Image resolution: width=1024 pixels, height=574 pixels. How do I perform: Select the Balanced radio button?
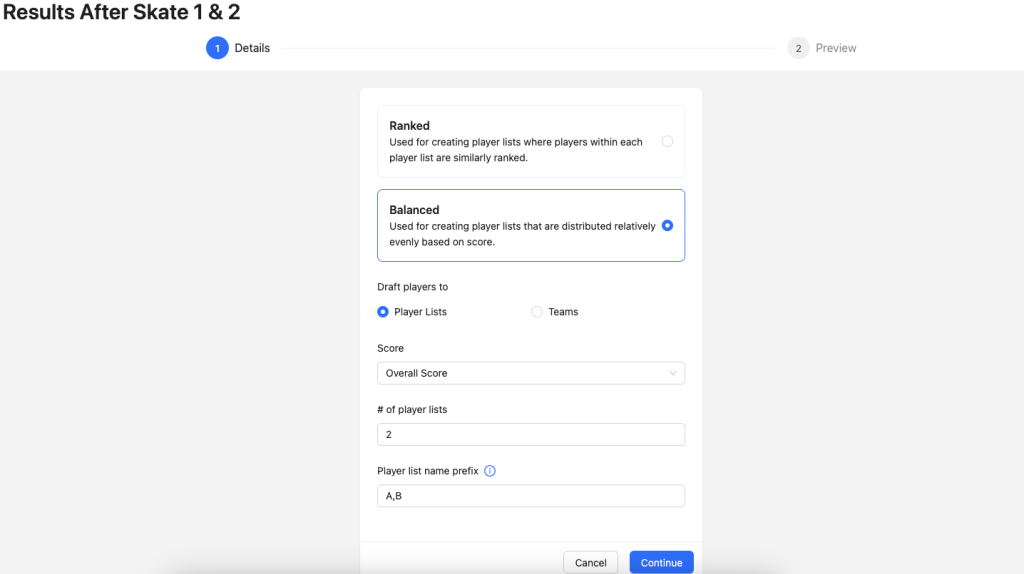click(667, 226)
